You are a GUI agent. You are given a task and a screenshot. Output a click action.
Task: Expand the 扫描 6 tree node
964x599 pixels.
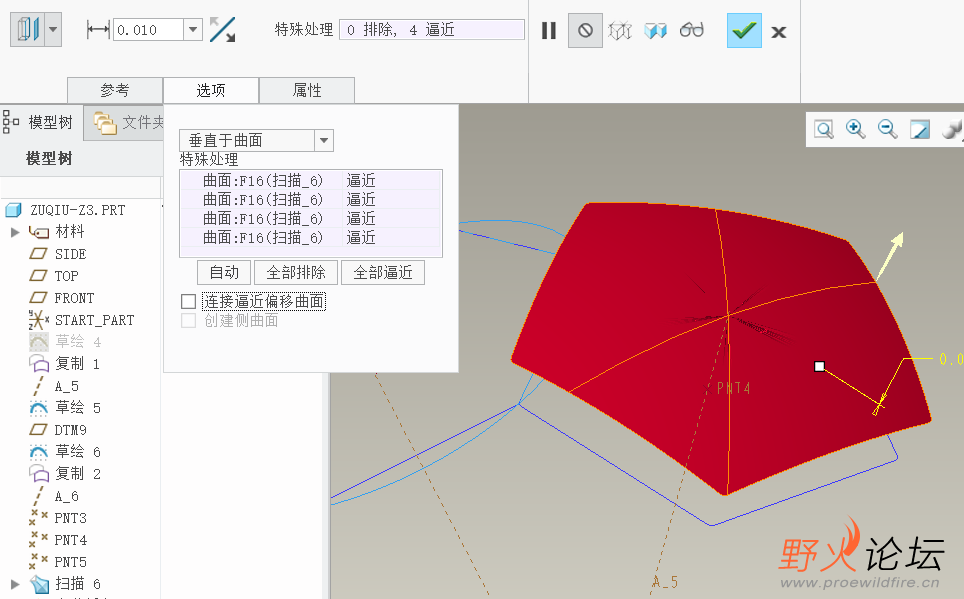[x=15, y=584]
